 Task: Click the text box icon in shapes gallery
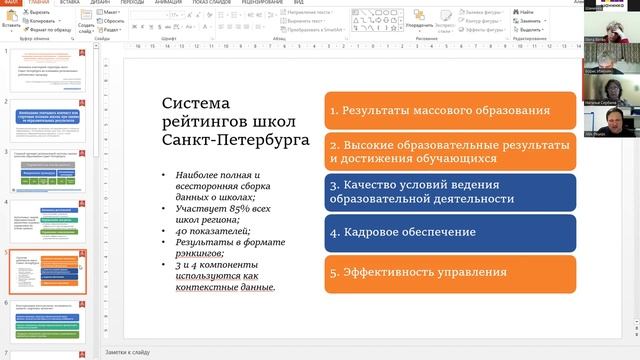coord(356,13)
